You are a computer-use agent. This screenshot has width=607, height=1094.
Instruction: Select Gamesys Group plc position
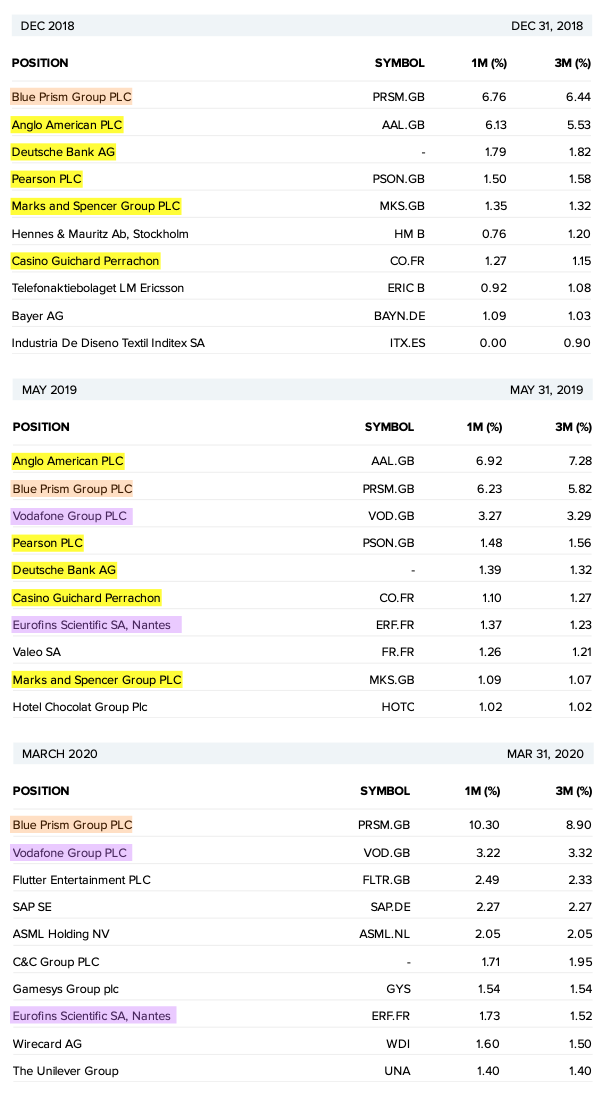66,989
